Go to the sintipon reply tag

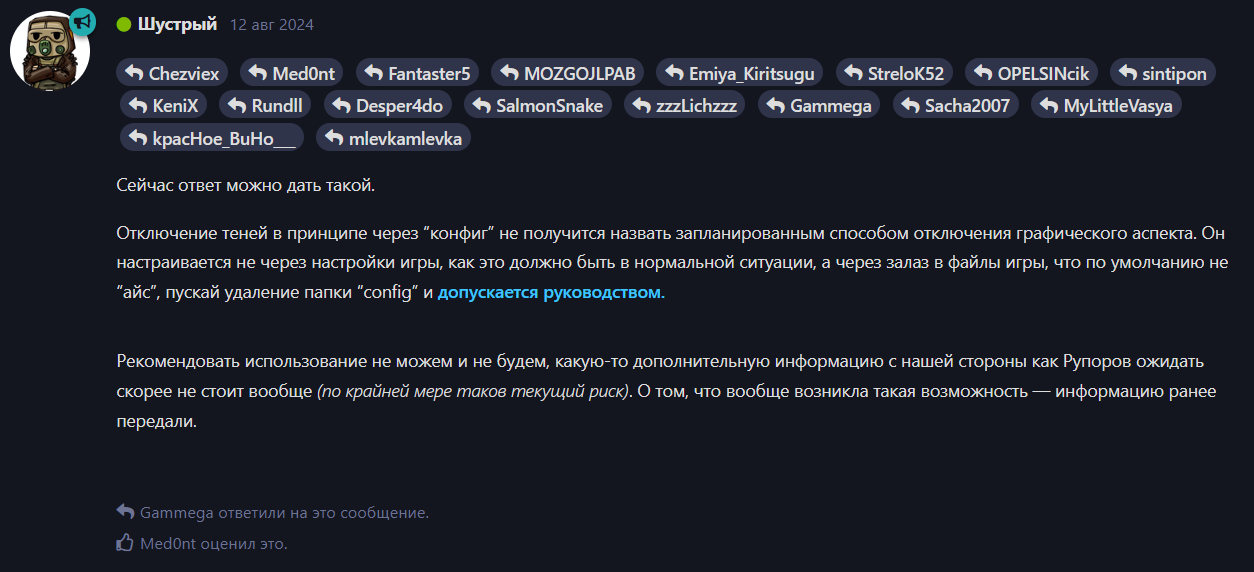tap(1163, 72)
